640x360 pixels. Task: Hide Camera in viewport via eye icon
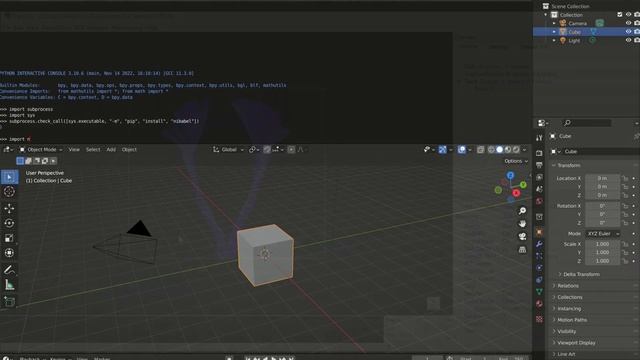628,23
